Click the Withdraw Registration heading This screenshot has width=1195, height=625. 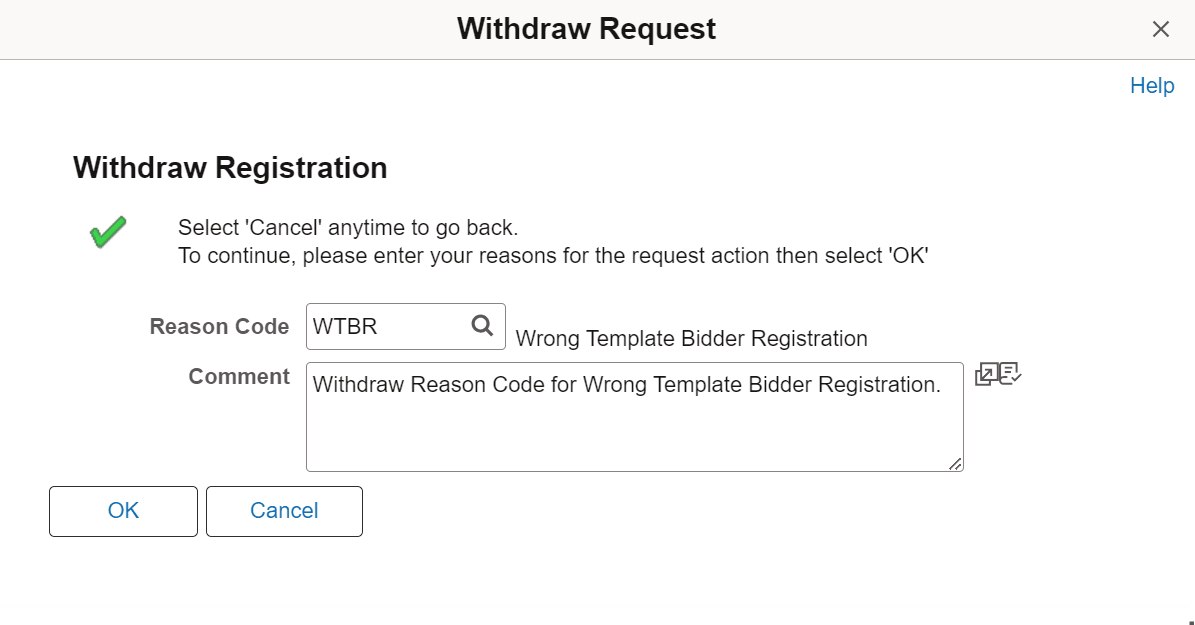(x=230, y=167)
